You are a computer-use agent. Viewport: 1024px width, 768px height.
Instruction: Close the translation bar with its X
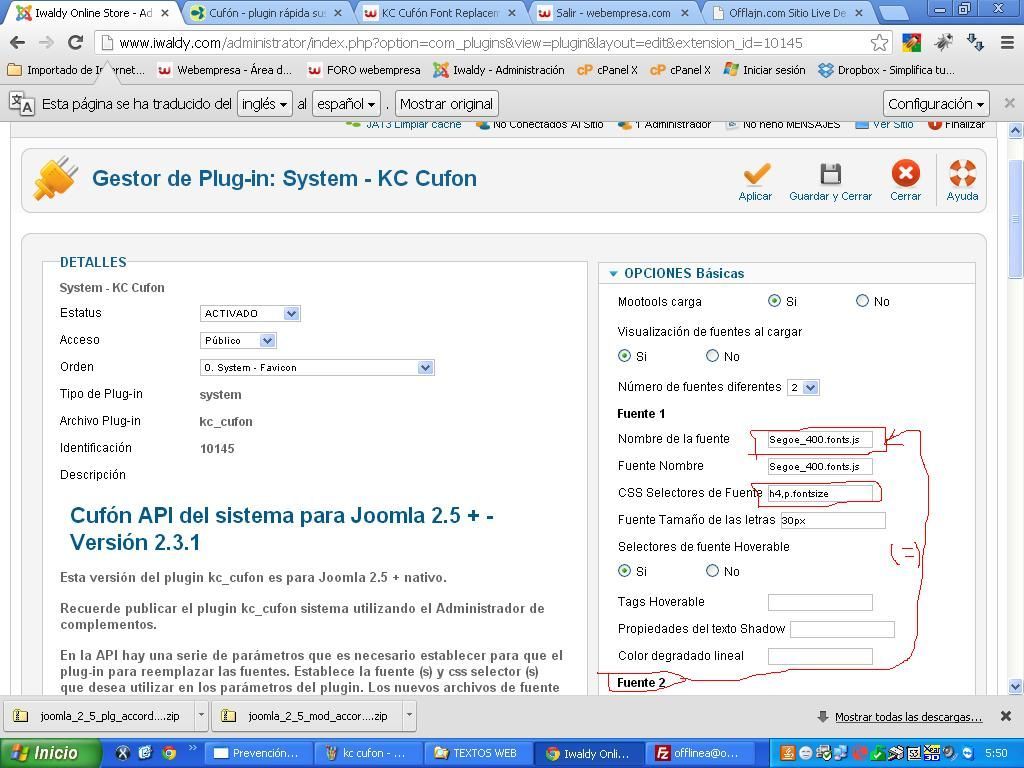click(x=1009, y=103)
